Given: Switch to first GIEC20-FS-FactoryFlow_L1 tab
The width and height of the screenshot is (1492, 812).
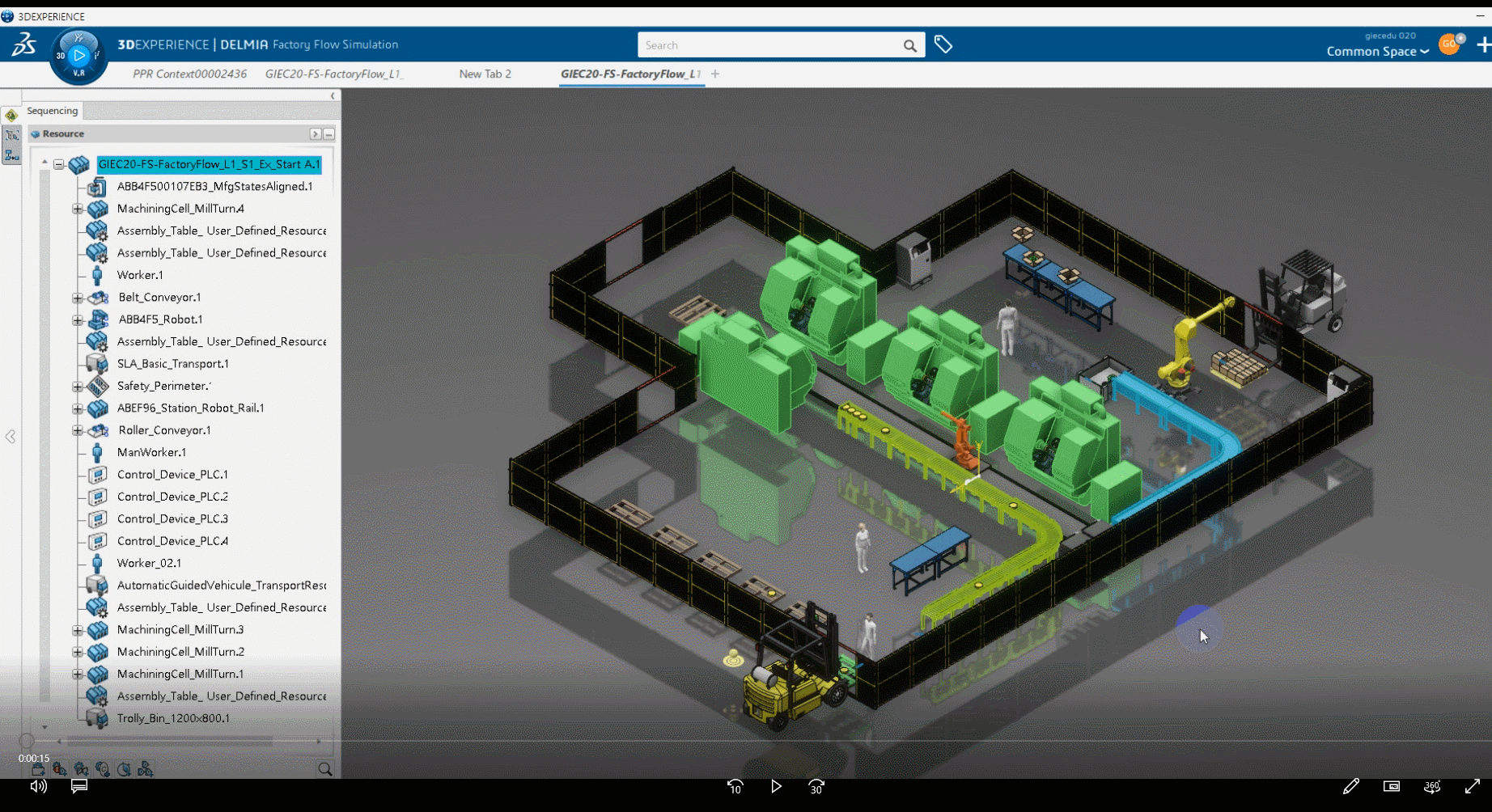Looking at the screenshot, I should [x=334, y=74].
